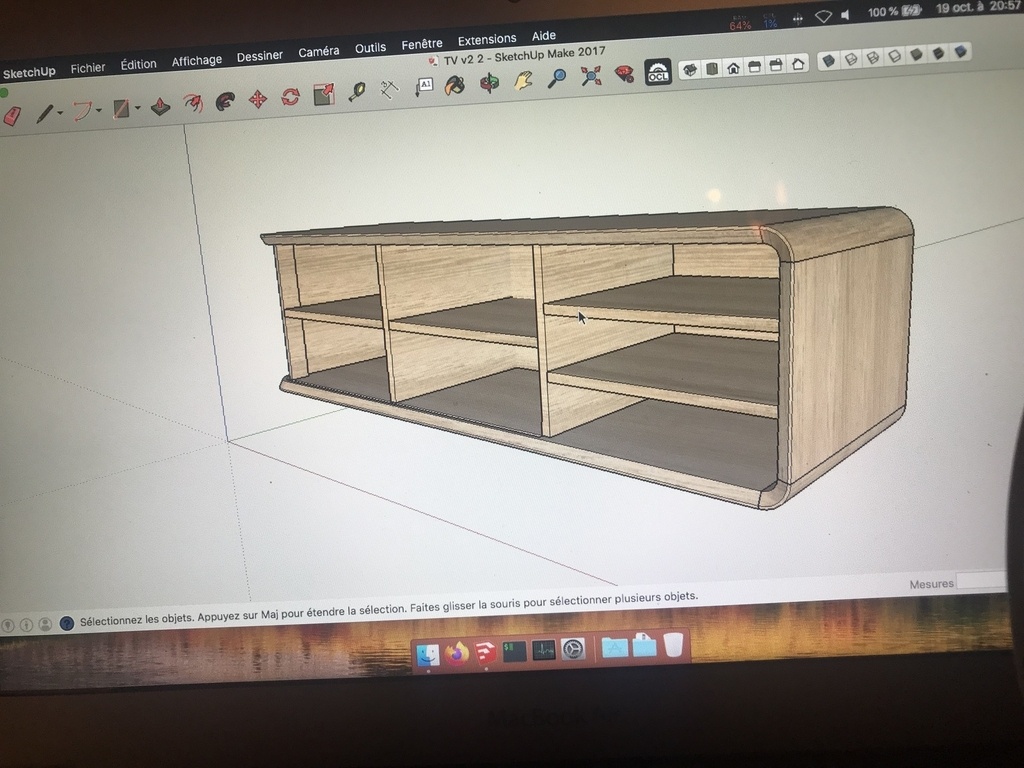Viewport: 1024px width, 768px height.
Task: Open the Dessiner menu
Action: click(x=260, y=56)
